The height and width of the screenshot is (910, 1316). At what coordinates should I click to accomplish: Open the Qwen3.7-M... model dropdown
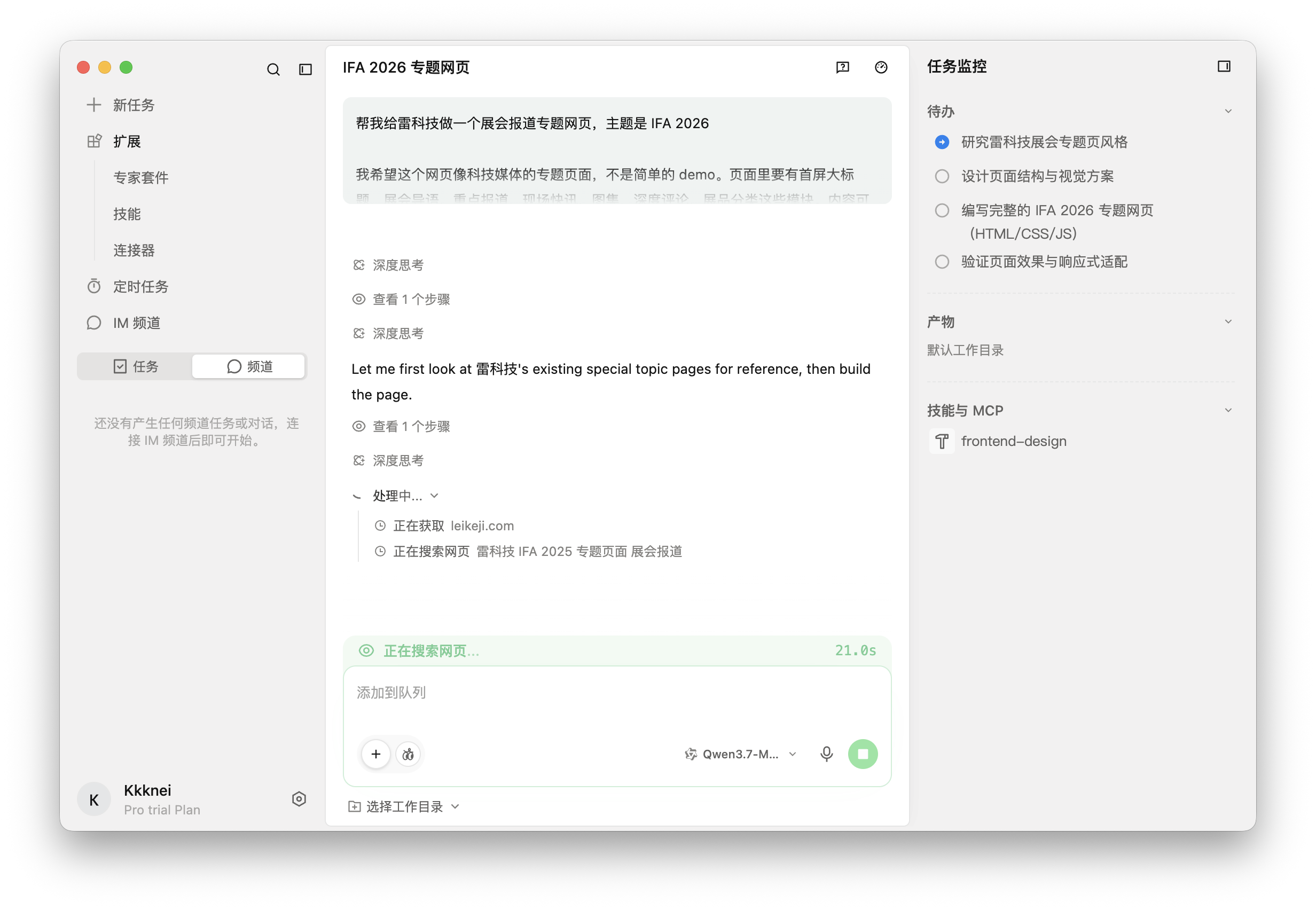point(740,755)
